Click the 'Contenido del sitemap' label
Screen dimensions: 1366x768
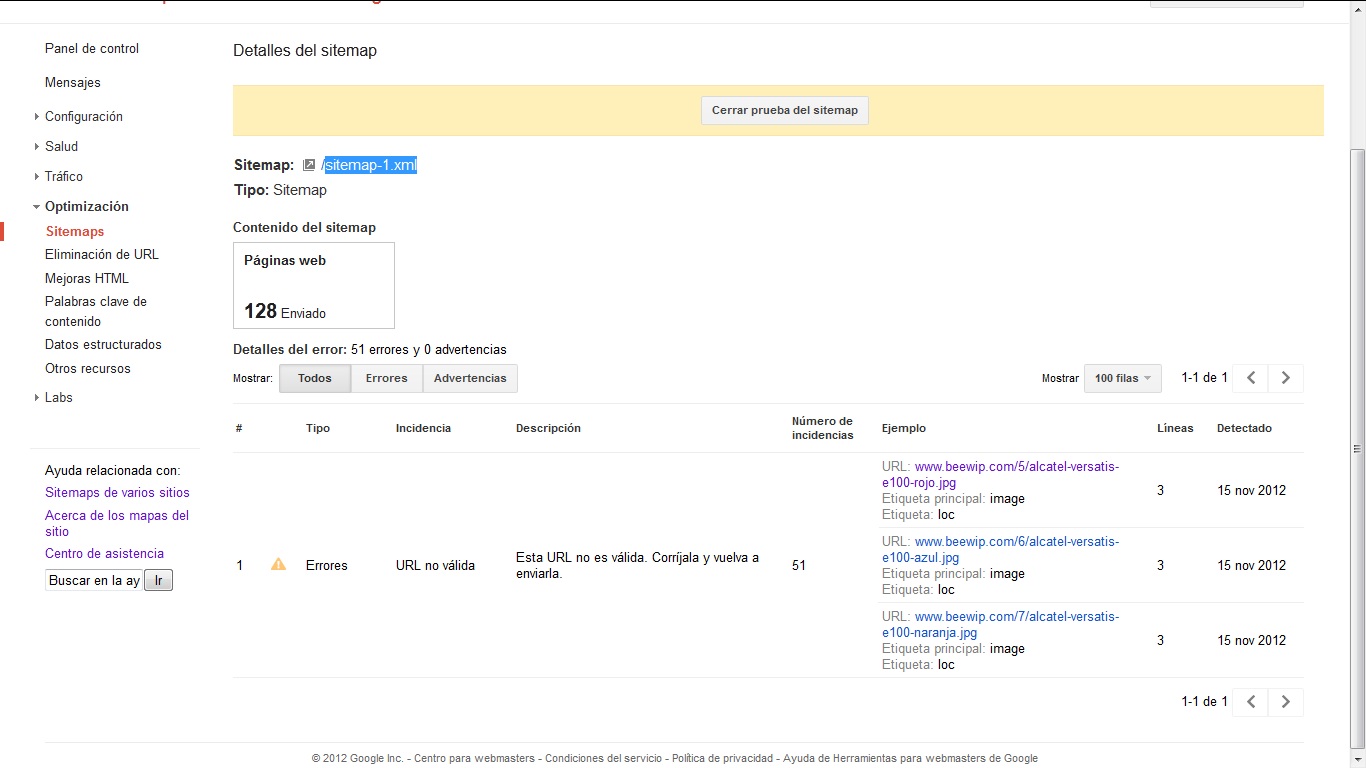[x=304, y=228]
